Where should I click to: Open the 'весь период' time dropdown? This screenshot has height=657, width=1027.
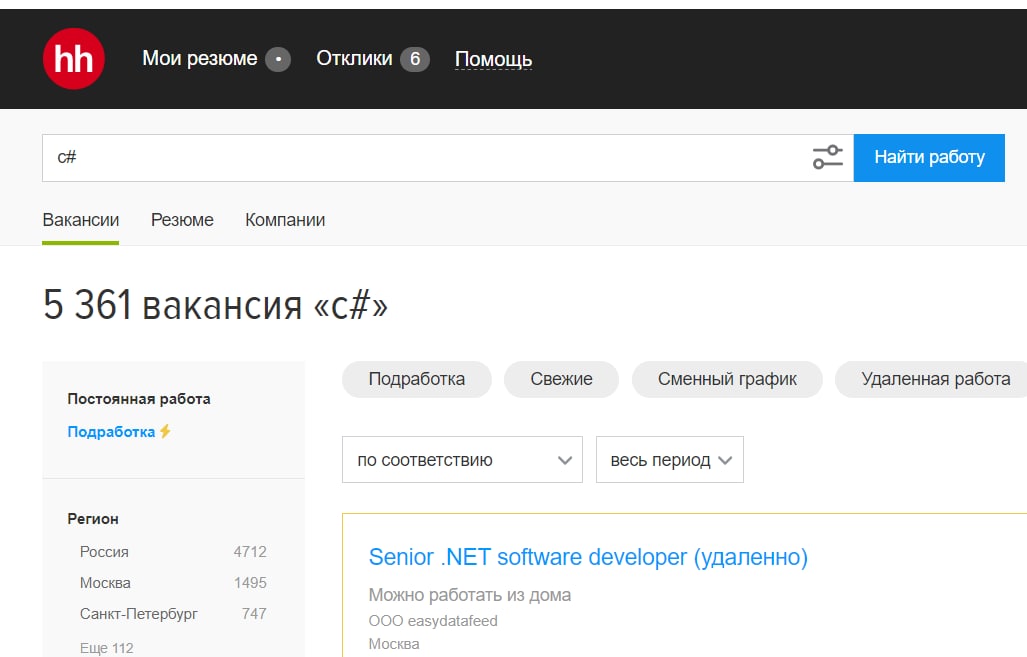669,460
